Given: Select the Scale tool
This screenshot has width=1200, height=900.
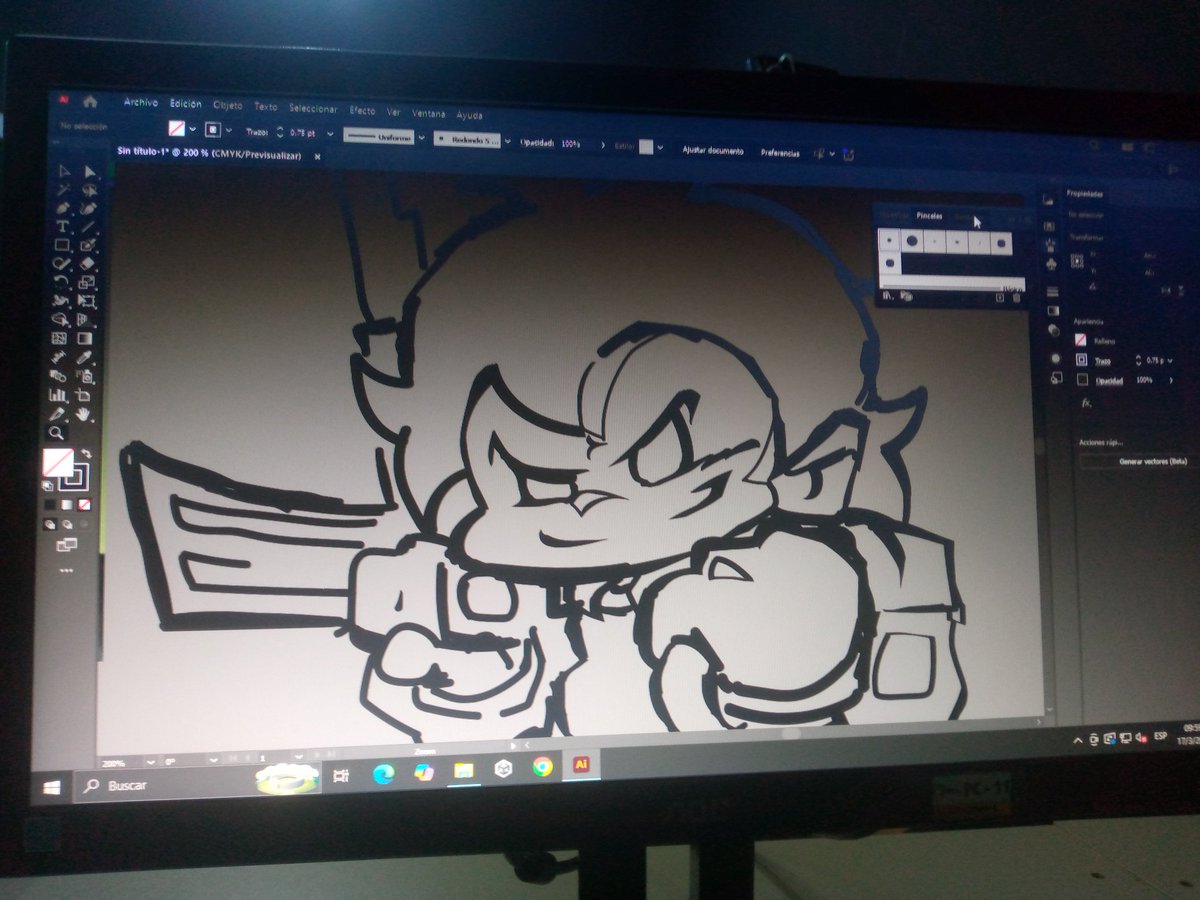Looking at the screenshot, I should [88, 282].
